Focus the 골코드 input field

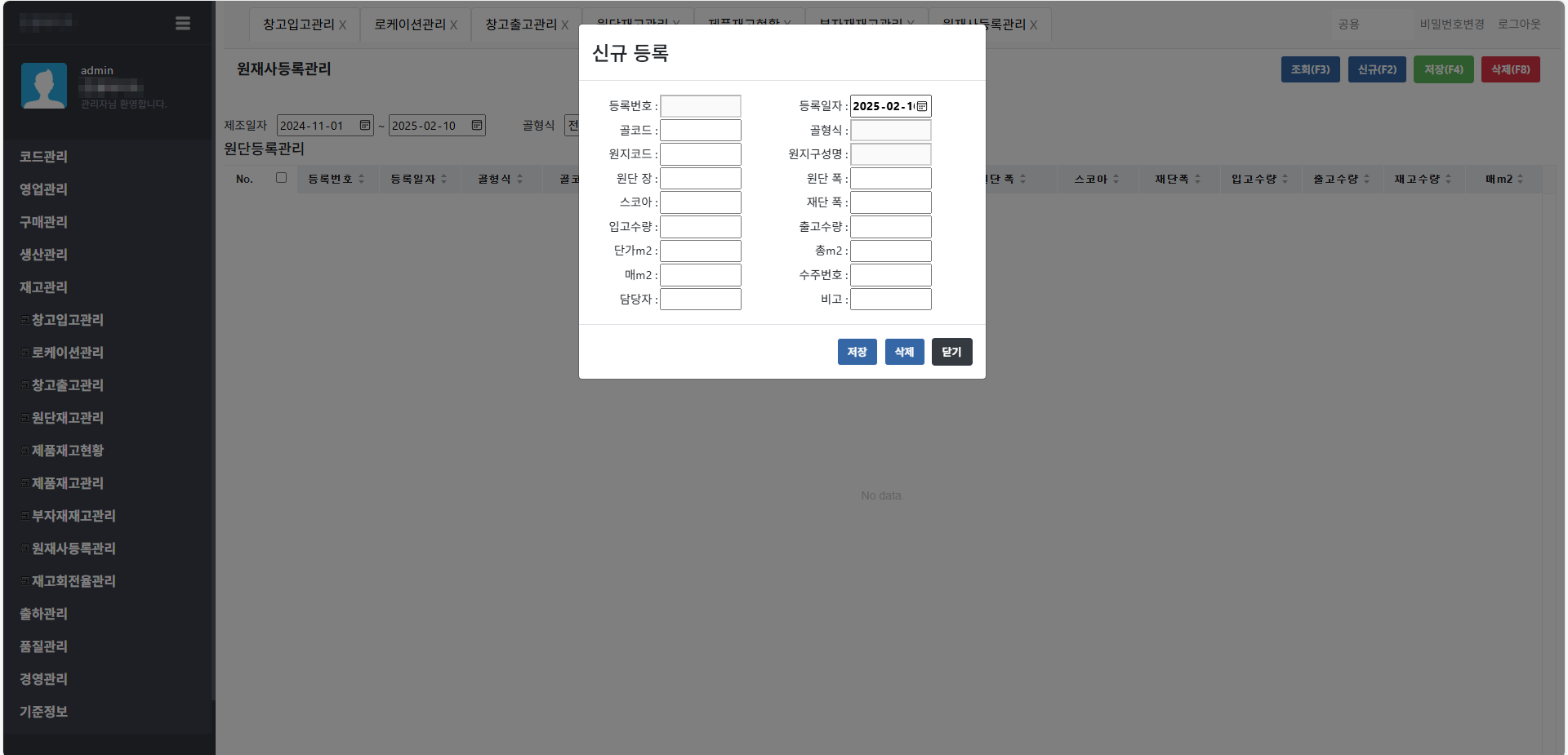click(x=701, y=131)
